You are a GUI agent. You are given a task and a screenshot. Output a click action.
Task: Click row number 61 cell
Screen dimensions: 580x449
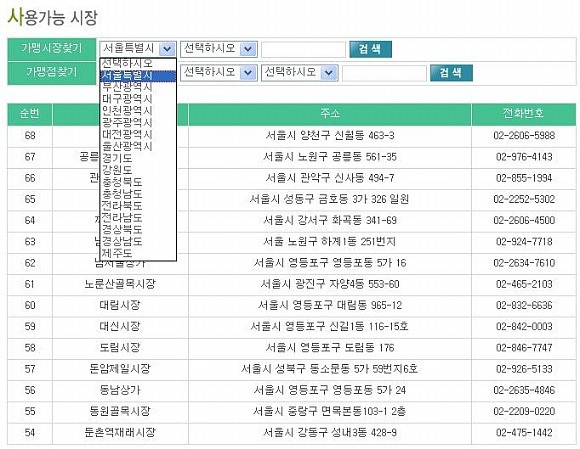point(30,284)
